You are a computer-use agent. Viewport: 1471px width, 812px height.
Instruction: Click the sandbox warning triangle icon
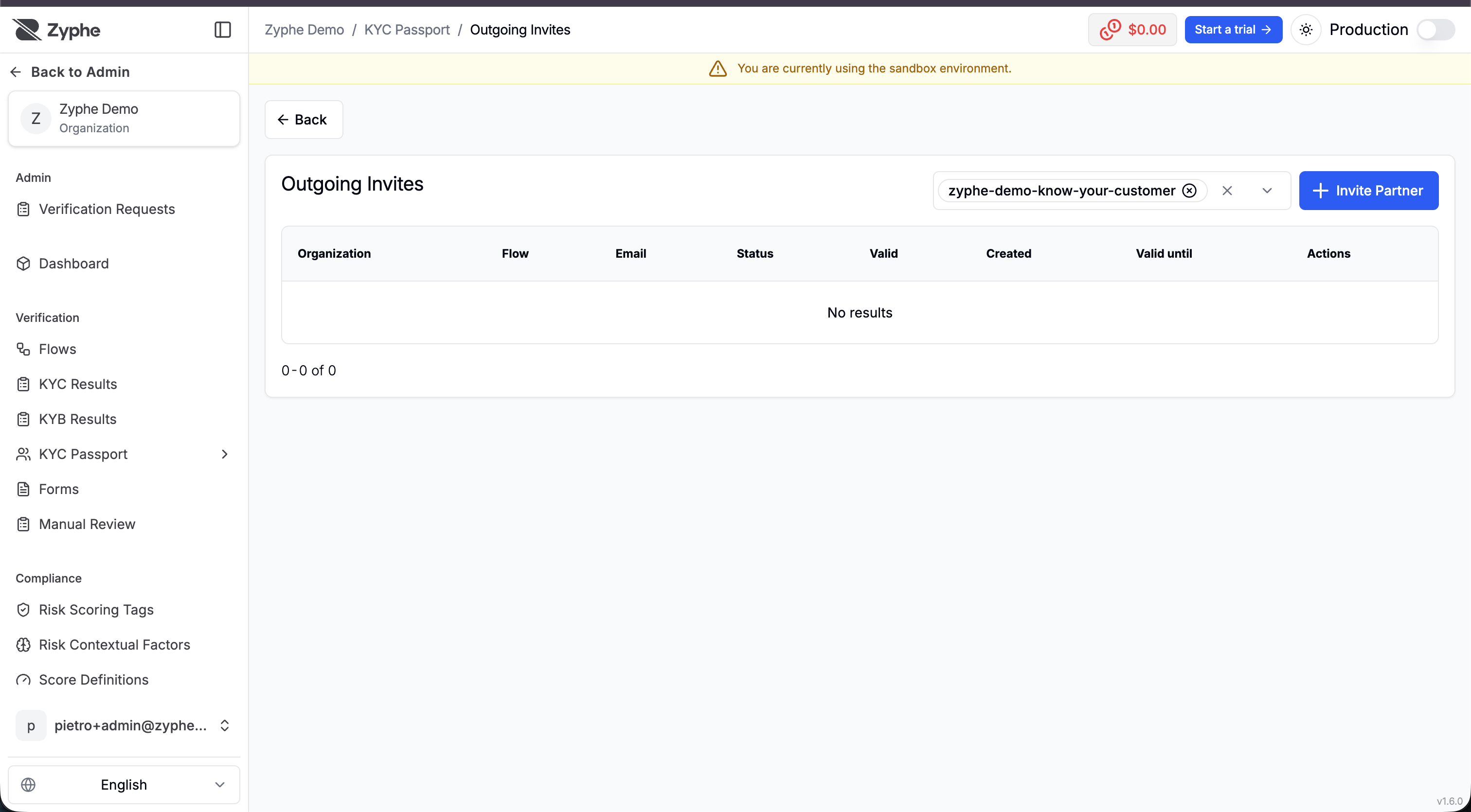[718, 69]
